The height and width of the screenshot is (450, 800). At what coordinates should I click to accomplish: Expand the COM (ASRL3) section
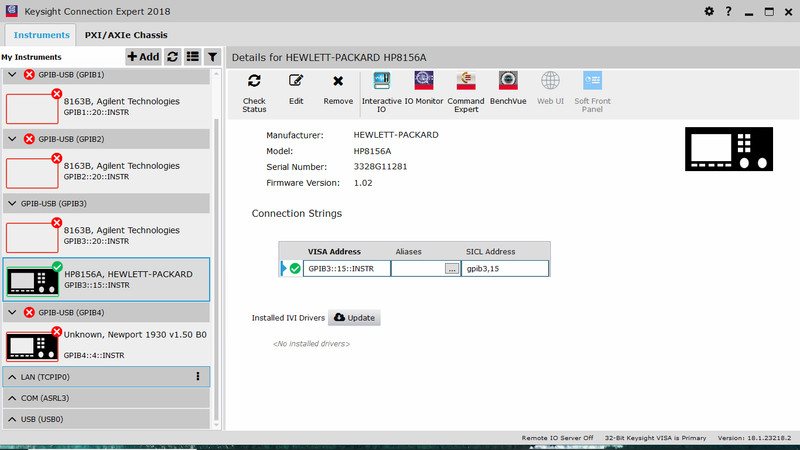[x=12, y=398]
